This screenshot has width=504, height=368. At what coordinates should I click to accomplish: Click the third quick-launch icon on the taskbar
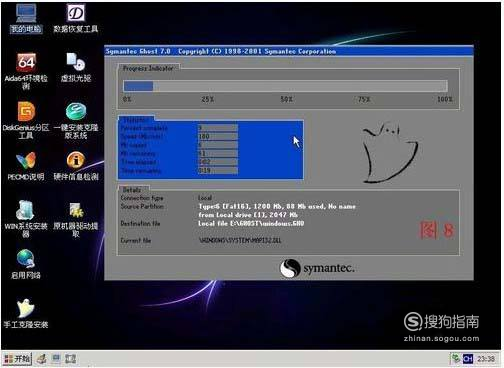click(x=71, y=359)
